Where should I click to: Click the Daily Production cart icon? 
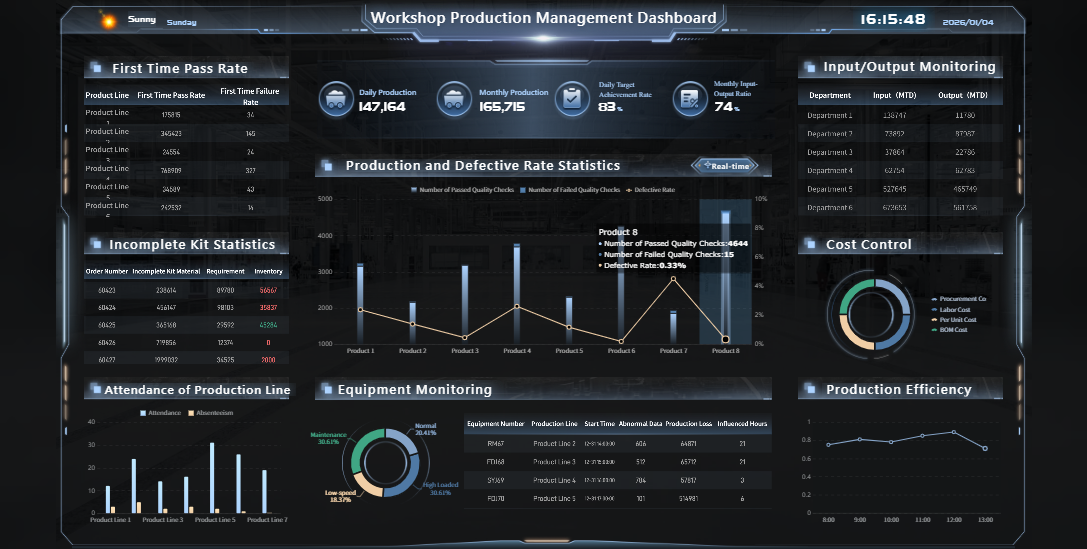click(x=336, y=99)
